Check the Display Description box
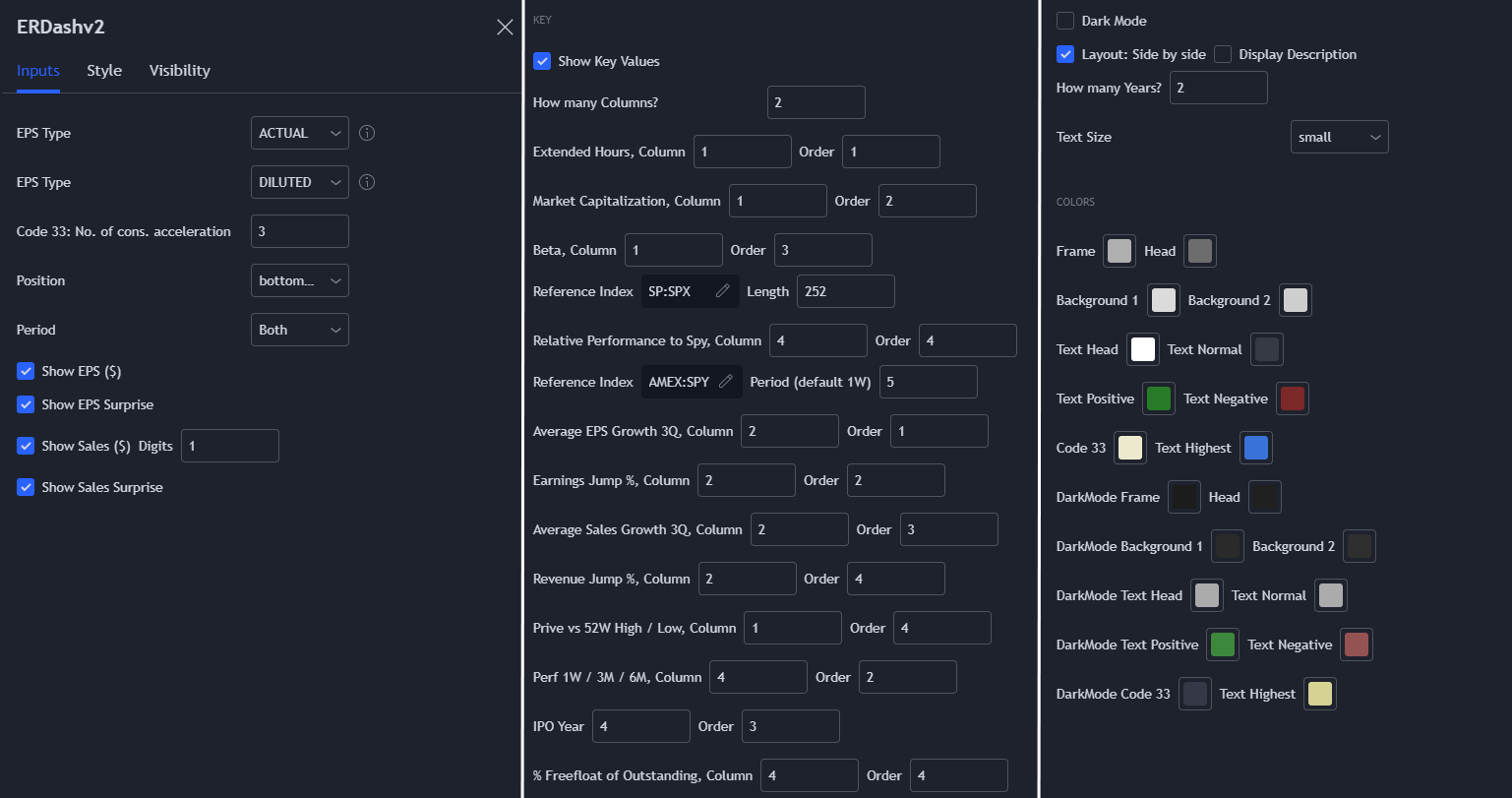 click(1223, 54)
